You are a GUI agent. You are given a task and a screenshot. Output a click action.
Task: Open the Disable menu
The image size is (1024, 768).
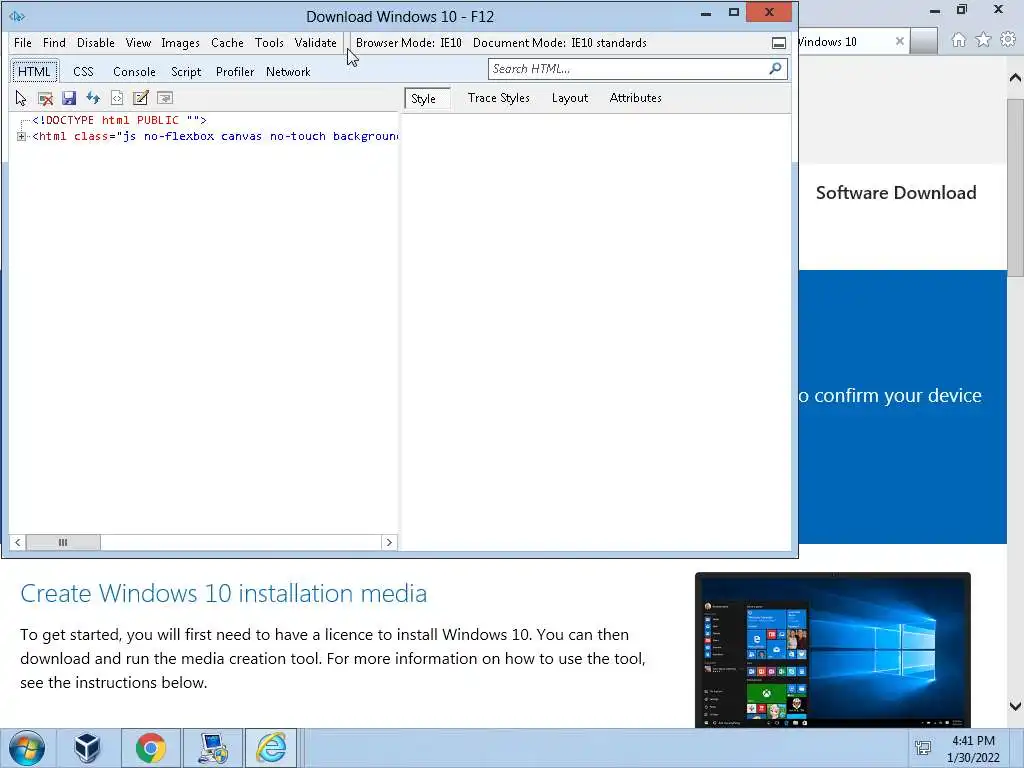pyautogui.click(x=95, y=43)
